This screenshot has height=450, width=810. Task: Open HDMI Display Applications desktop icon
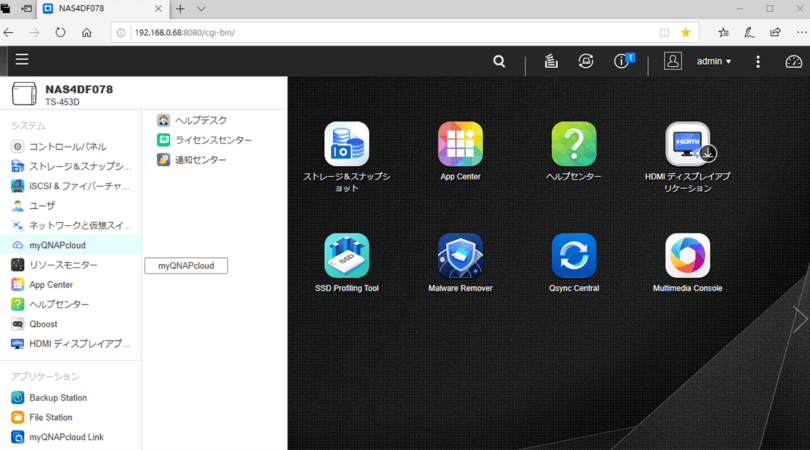coord(687,145)
